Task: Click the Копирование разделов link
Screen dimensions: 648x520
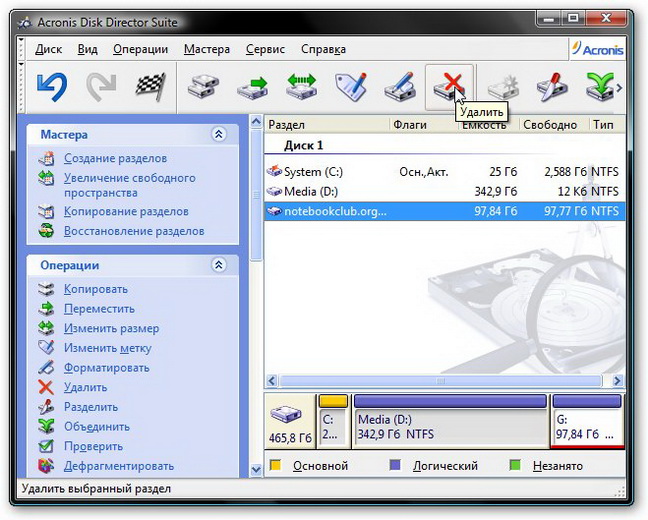Action: coord(126,211)
